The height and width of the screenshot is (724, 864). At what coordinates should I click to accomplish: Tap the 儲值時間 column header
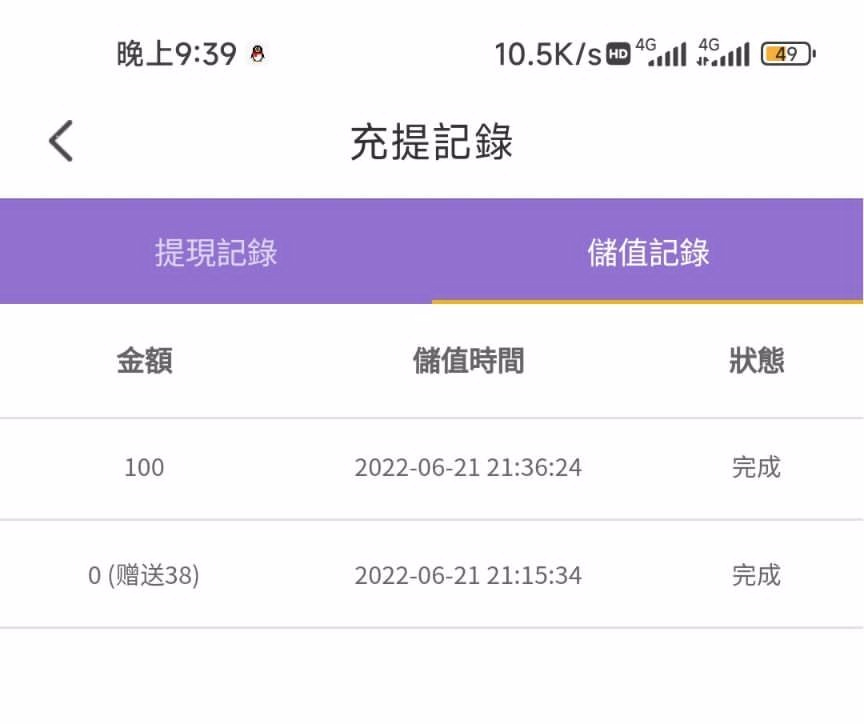pos(468,361)
